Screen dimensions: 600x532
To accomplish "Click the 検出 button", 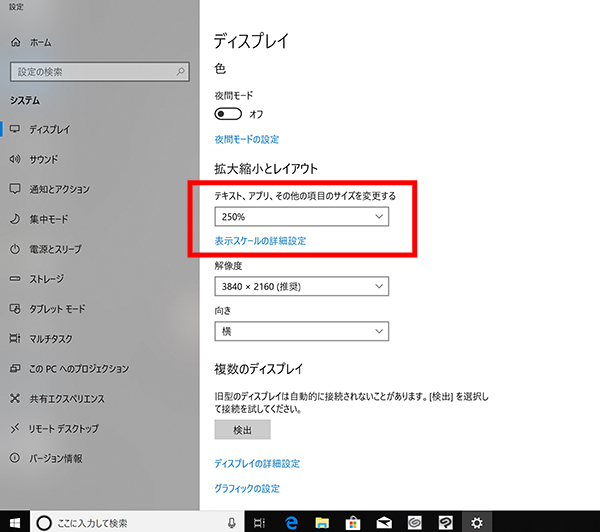I will tap(243, 430).
